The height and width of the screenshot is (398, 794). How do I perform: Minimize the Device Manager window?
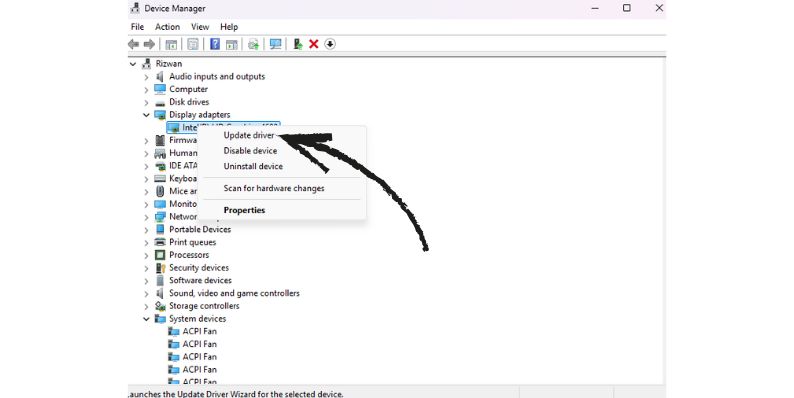tap(595, 8)
